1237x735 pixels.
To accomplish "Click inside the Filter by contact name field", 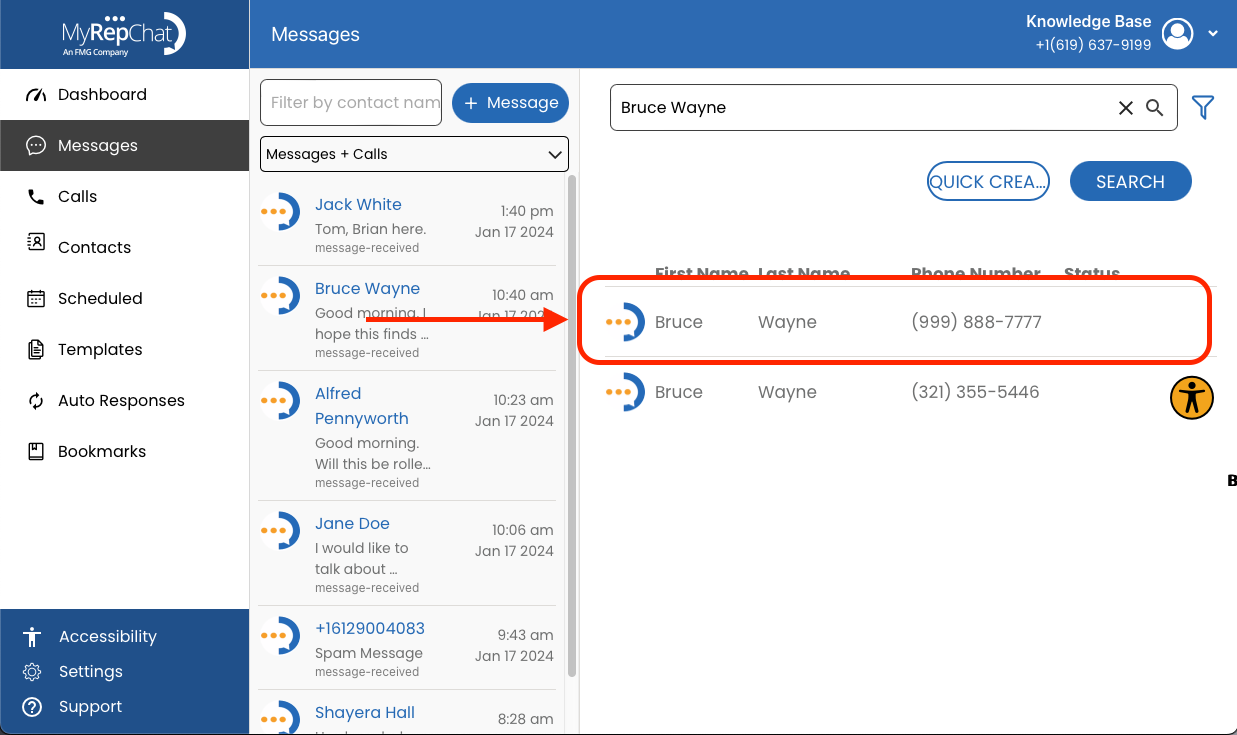I will 350,102.
